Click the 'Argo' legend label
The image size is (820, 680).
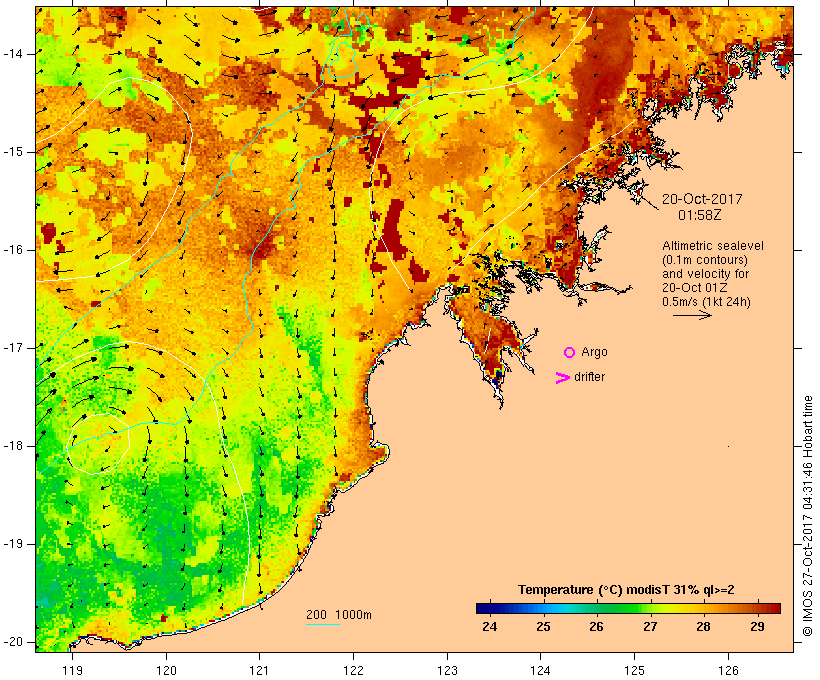595,352
